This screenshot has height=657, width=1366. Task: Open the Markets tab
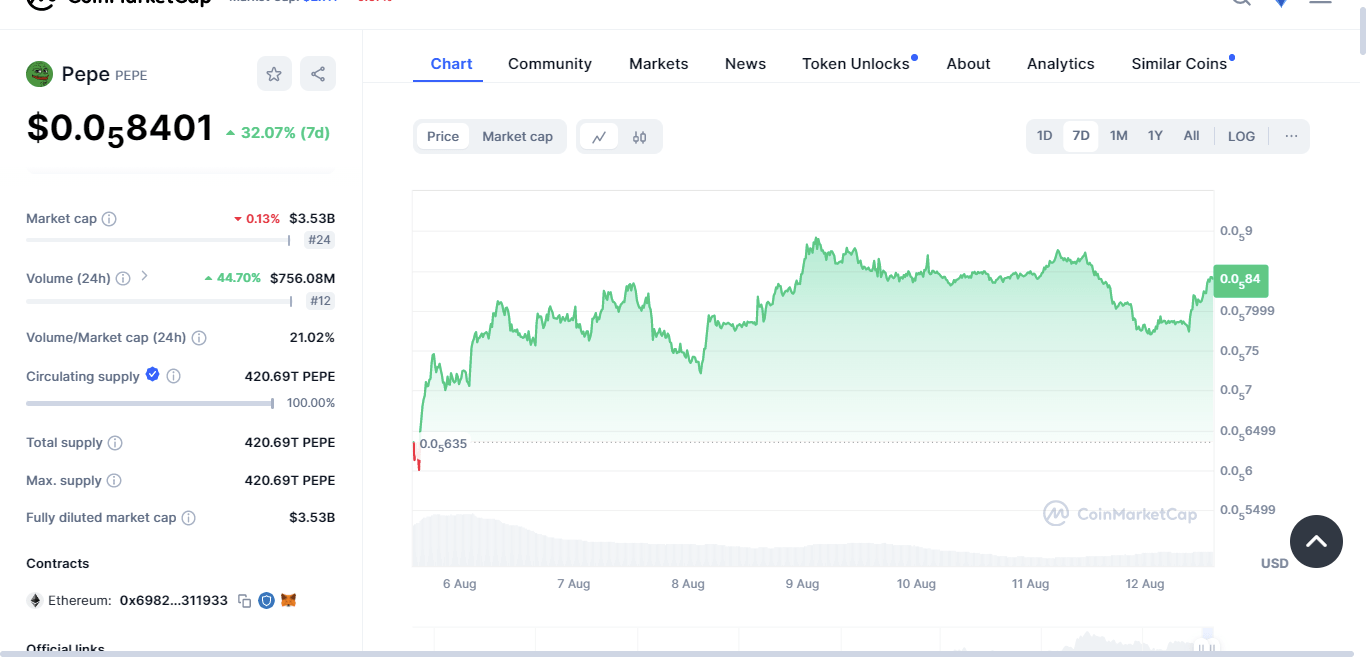(x=658, y=64)
